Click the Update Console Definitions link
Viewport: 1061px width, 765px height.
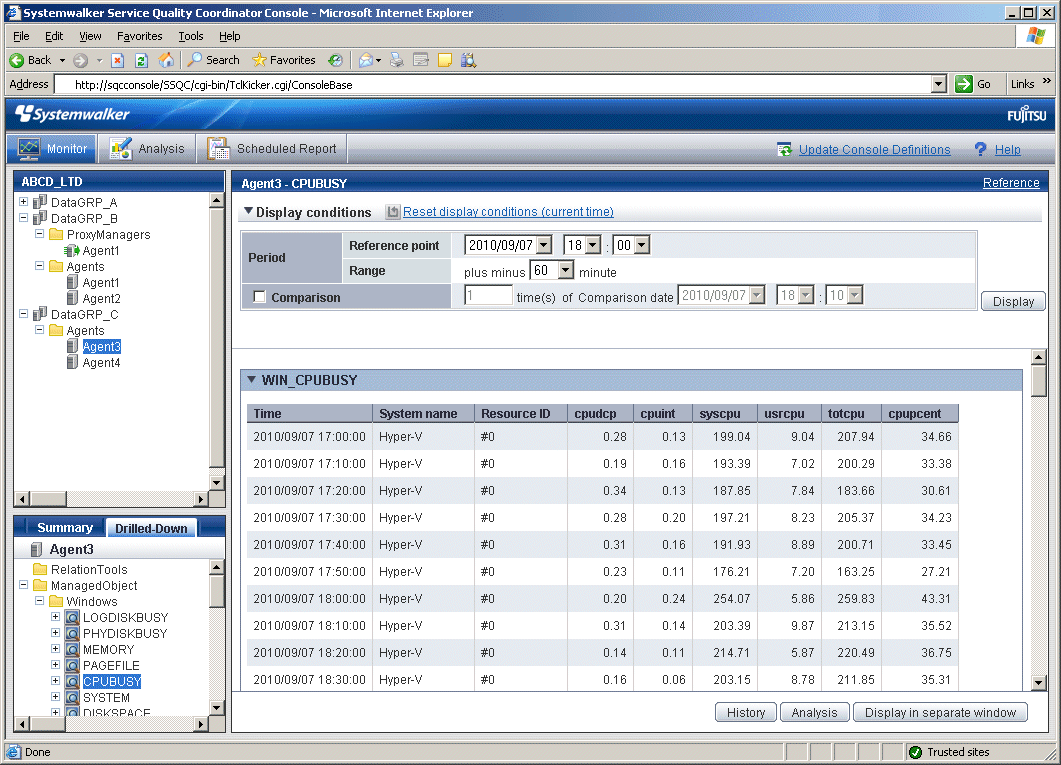tap(874, 150)
